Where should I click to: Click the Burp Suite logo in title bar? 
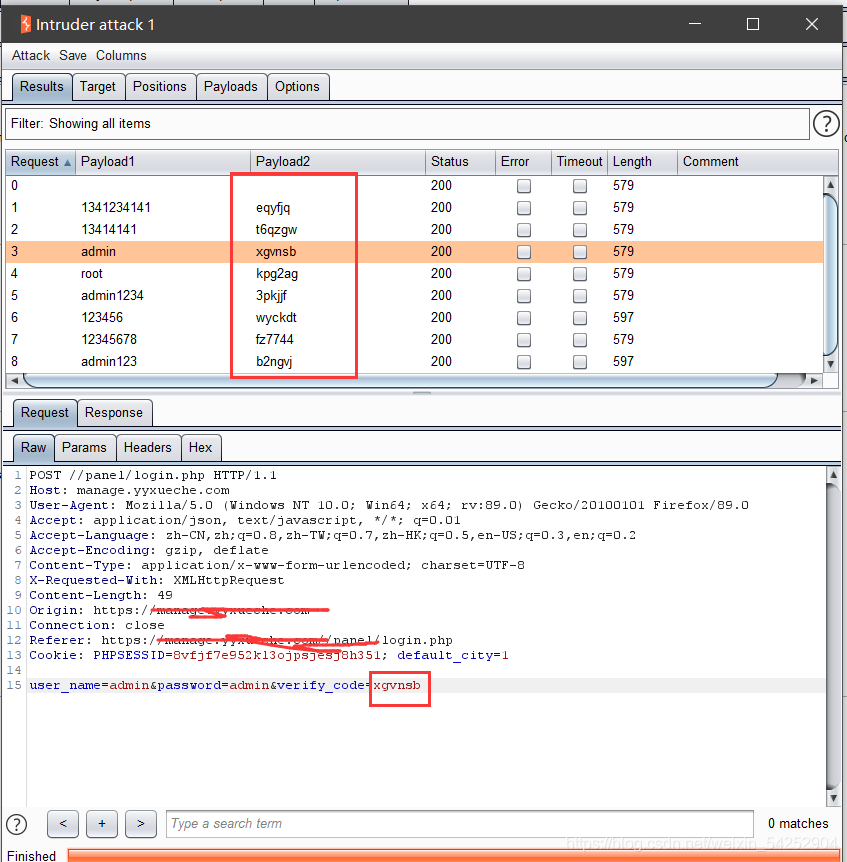coord(25,24)
